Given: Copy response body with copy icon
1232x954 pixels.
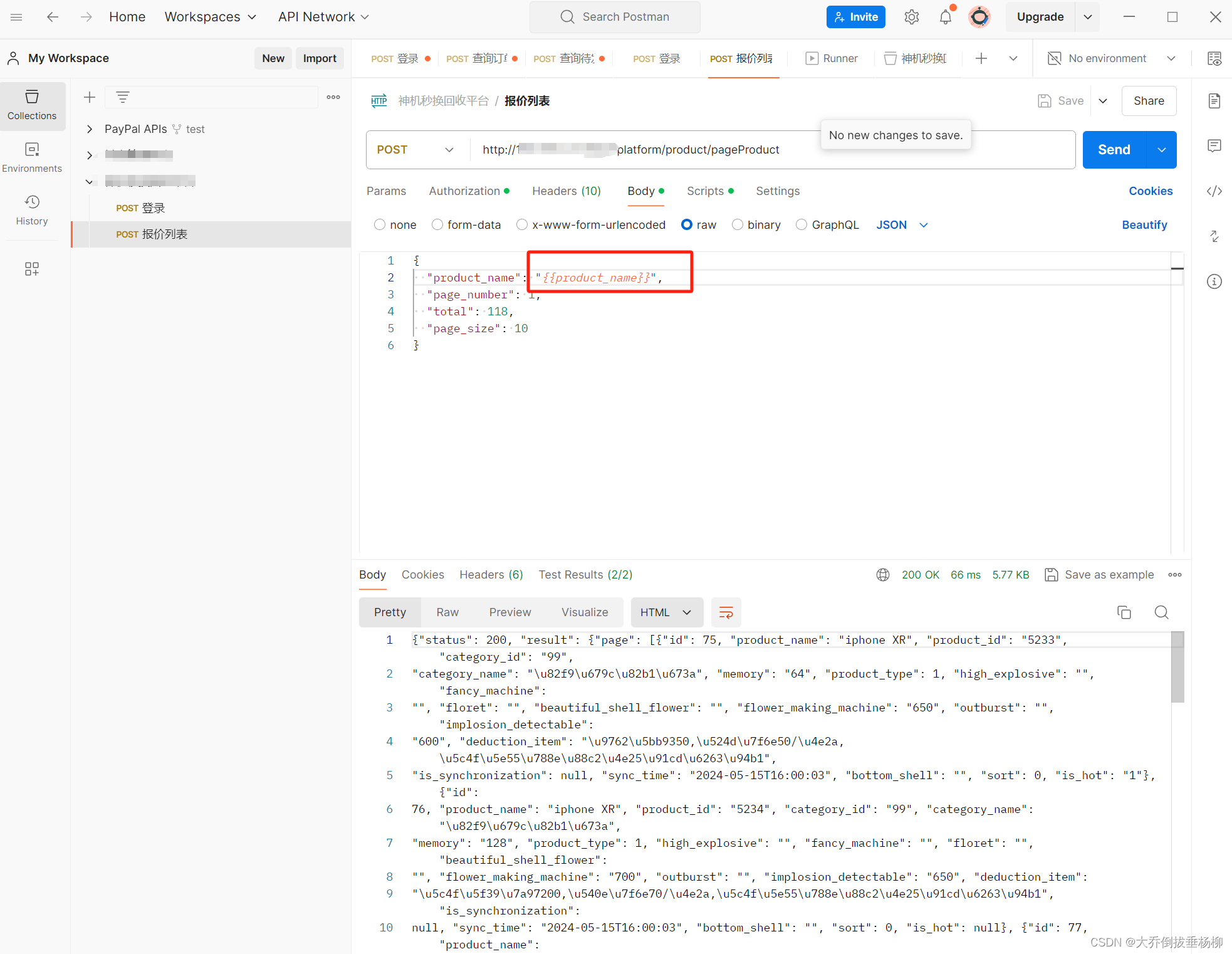Looking at the screenshot, I should coord(1124,612).
